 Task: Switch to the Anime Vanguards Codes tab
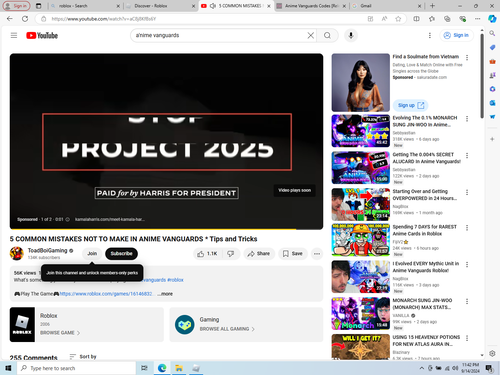pos(311,6)
